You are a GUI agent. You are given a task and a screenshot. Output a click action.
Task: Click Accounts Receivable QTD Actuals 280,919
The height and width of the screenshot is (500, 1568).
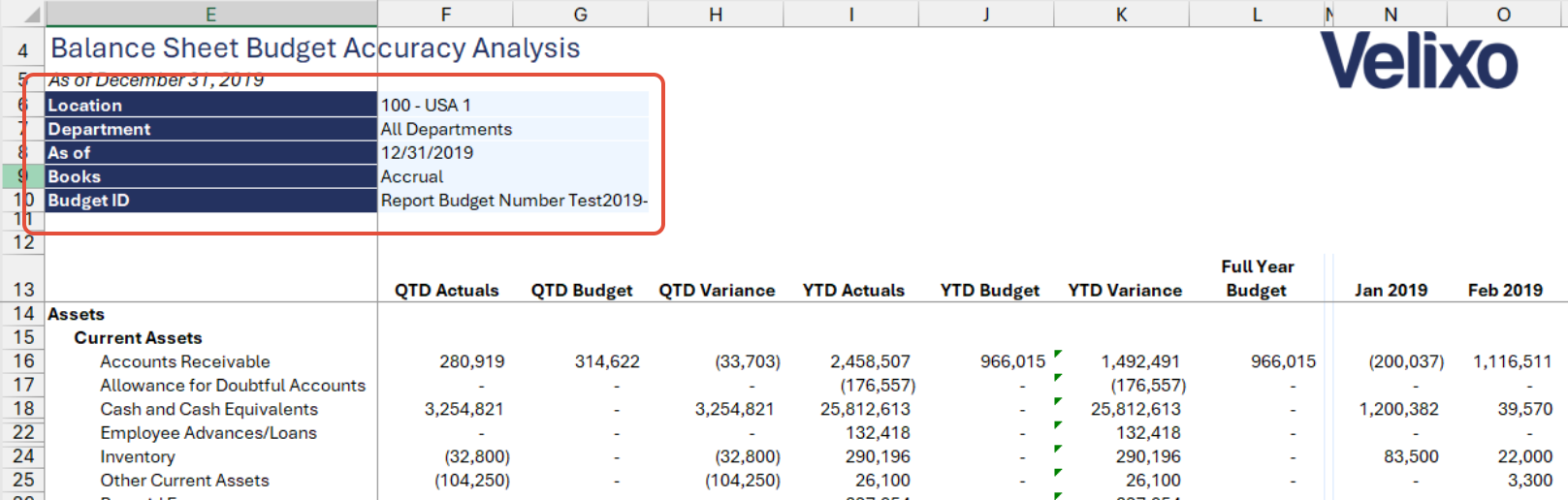click(471, 361)
